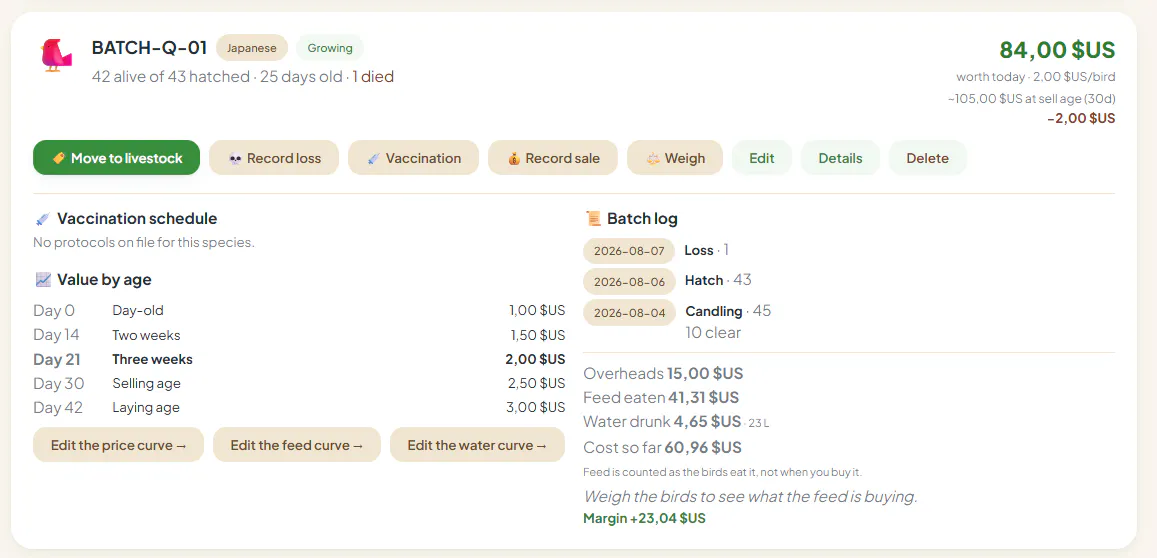1157x558 pixels.
Task: Move batch to livestock
Action: coord(117,158)
